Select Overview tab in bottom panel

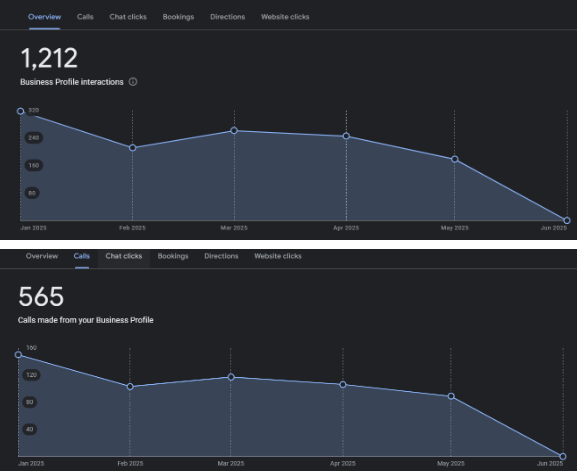(42, 256)
